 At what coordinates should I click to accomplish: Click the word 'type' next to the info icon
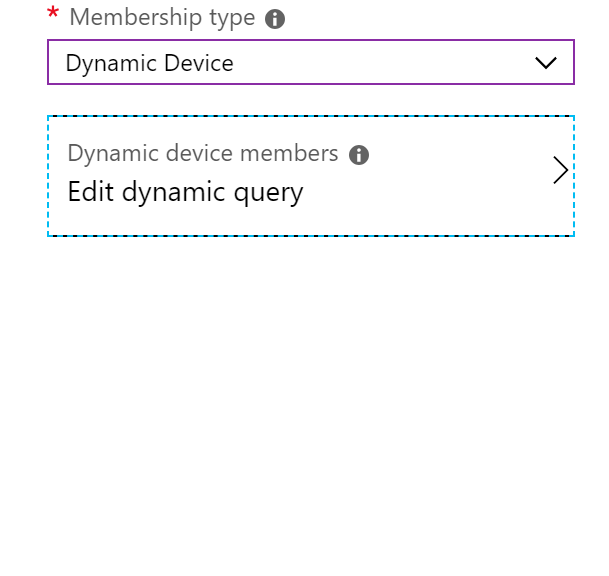click(x=232, y=19)
